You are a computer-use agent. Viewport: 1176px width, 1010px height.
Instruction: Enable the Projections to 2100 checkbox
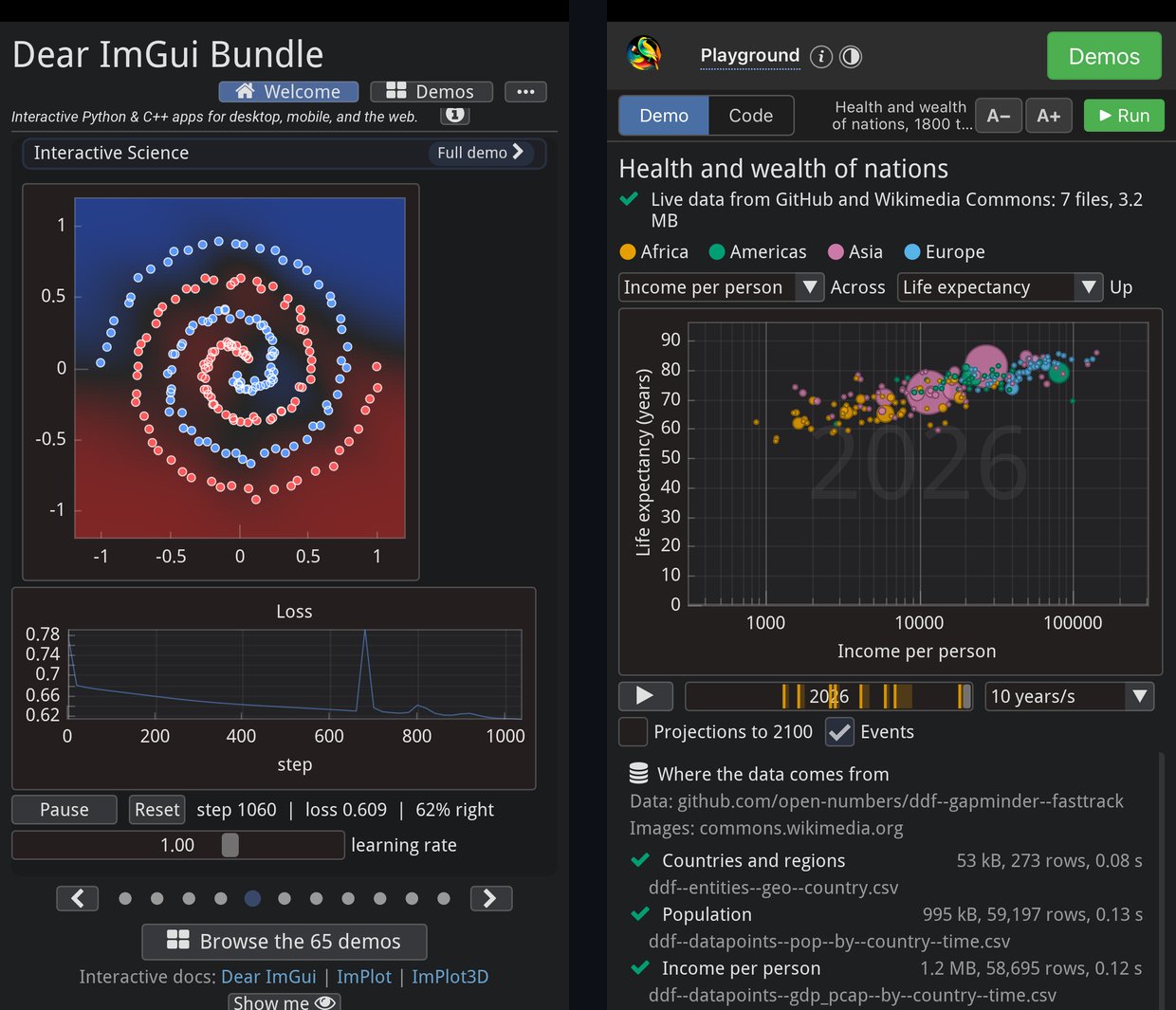click(x=633, y=732)
